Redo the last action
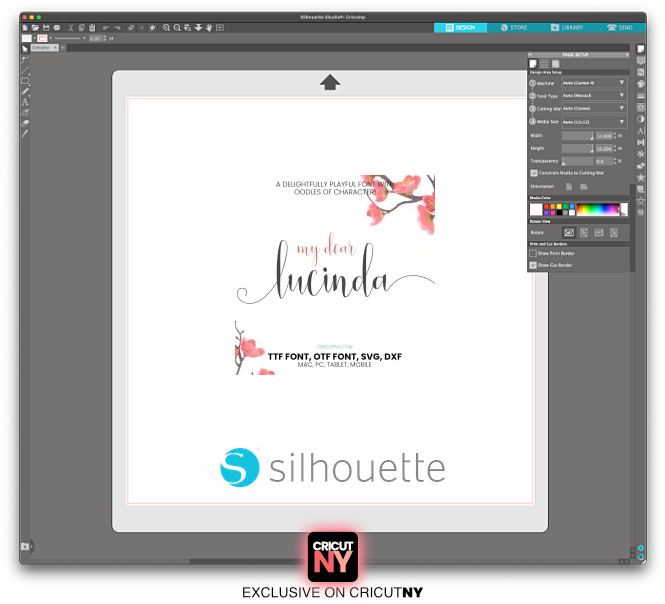This screenshot has height=604, width=665. point(117,28)
